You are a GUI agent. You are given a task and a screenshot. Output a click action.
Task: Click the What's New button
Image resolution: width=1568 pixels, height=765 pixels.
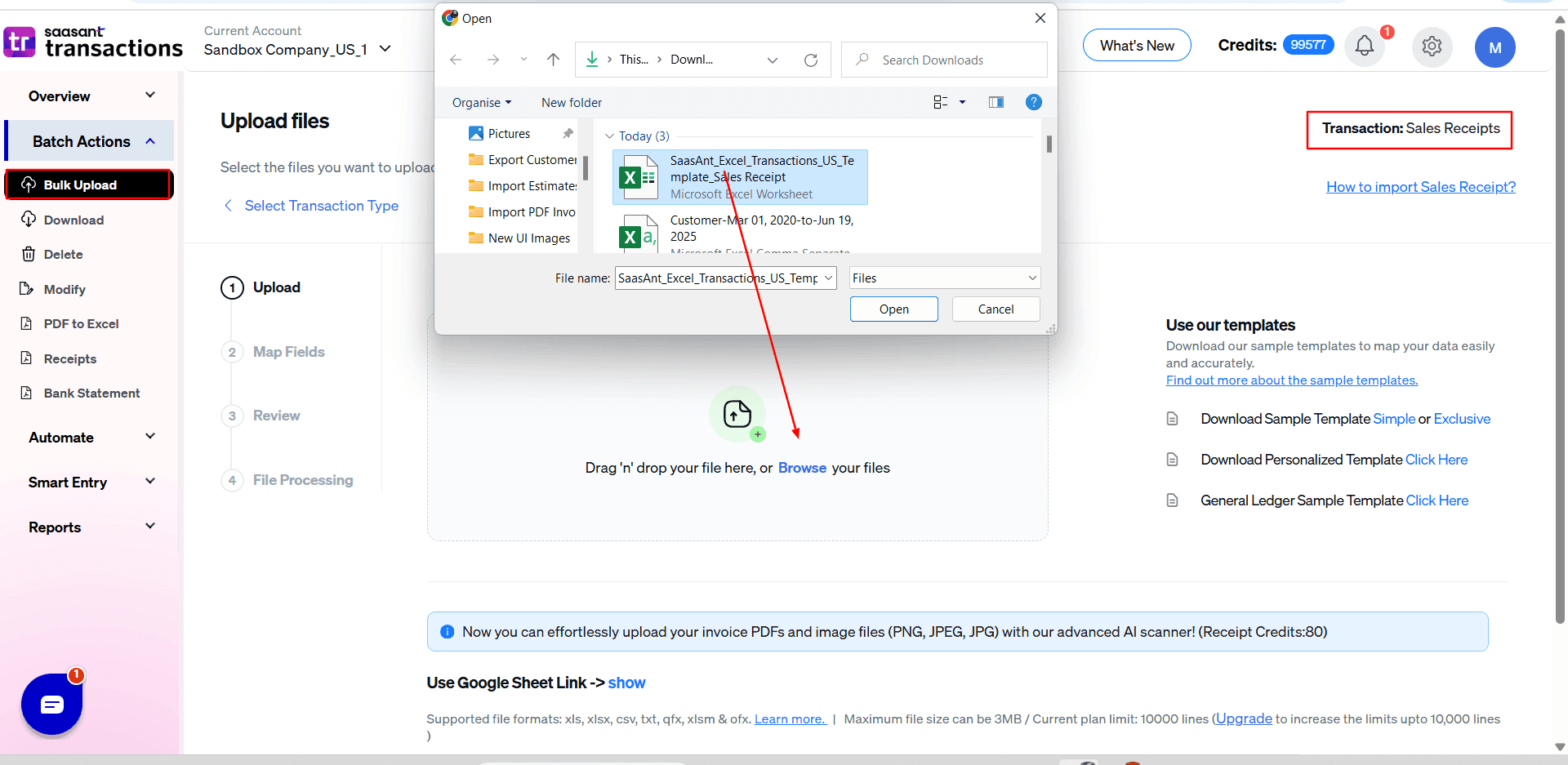click(1137, 45)
